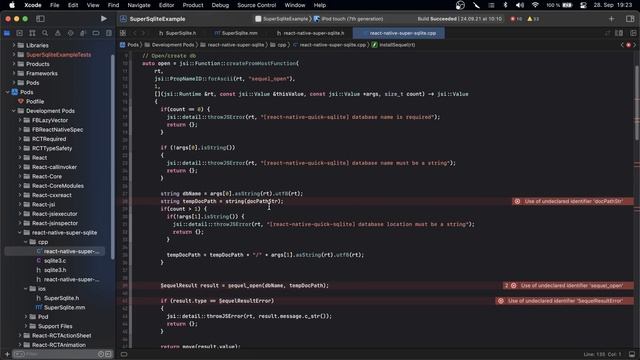This screenshot has width=640, height=360.
Task: Collapse the ios folder
Action: pyautogui.click(x=26, y=289)
